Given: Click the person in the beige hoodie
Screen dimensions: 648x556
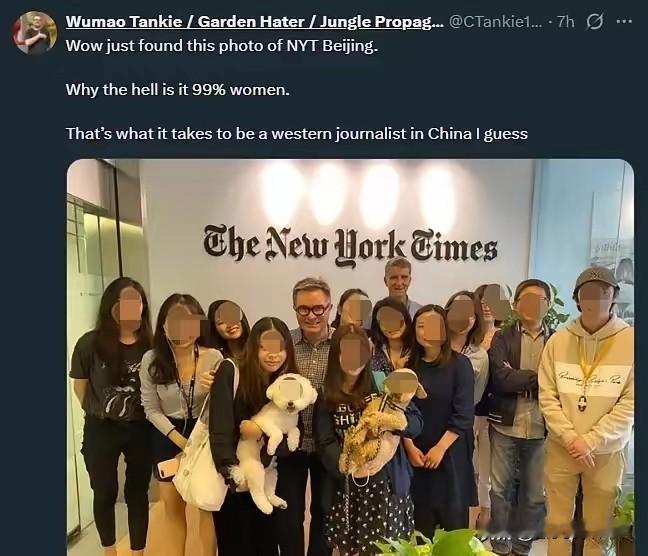Looking at the screenshot, I should [587, 413].
